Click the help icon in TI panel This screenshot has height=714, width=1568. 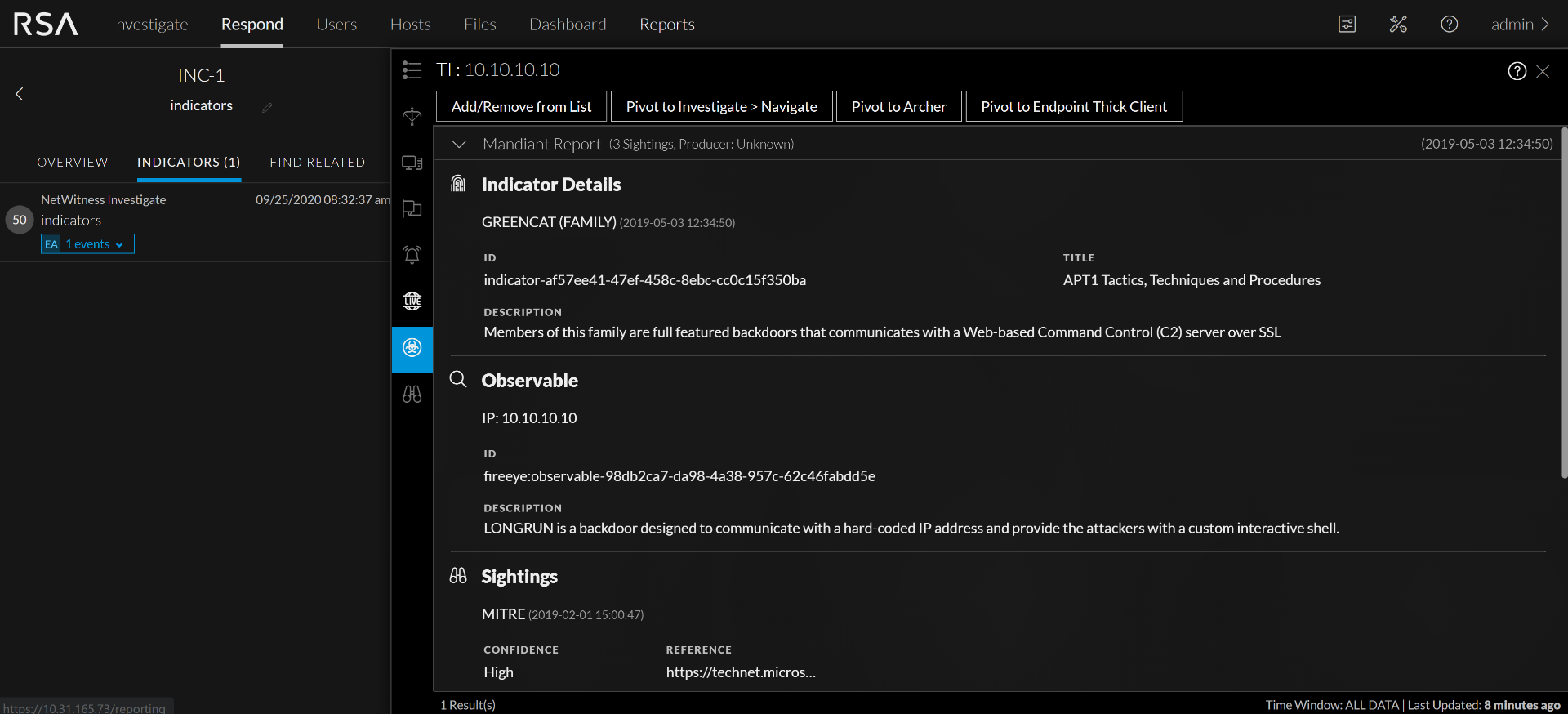1517,72
